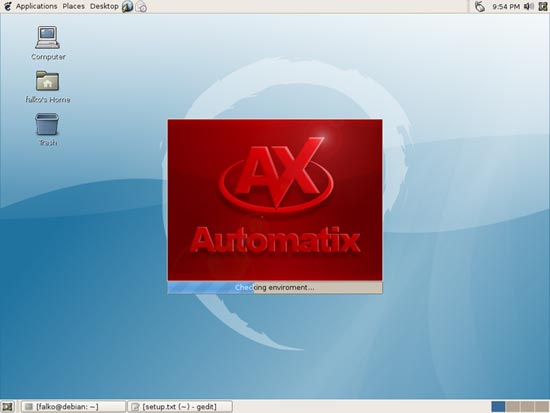
Task: Open the Places menu
Action: click(x=73, y=6)
